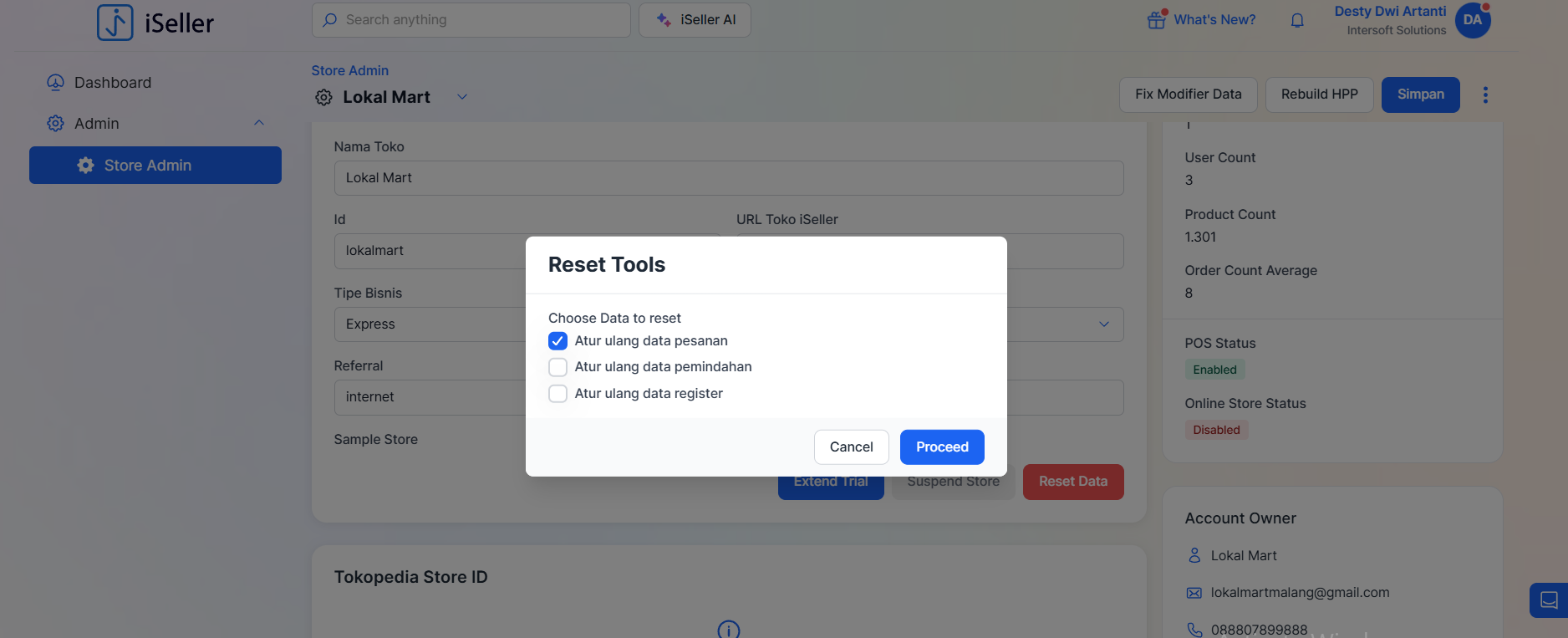Select Store Admin sidebar item
Viewport: 1568px width, 638px height.
pos(155,166)
